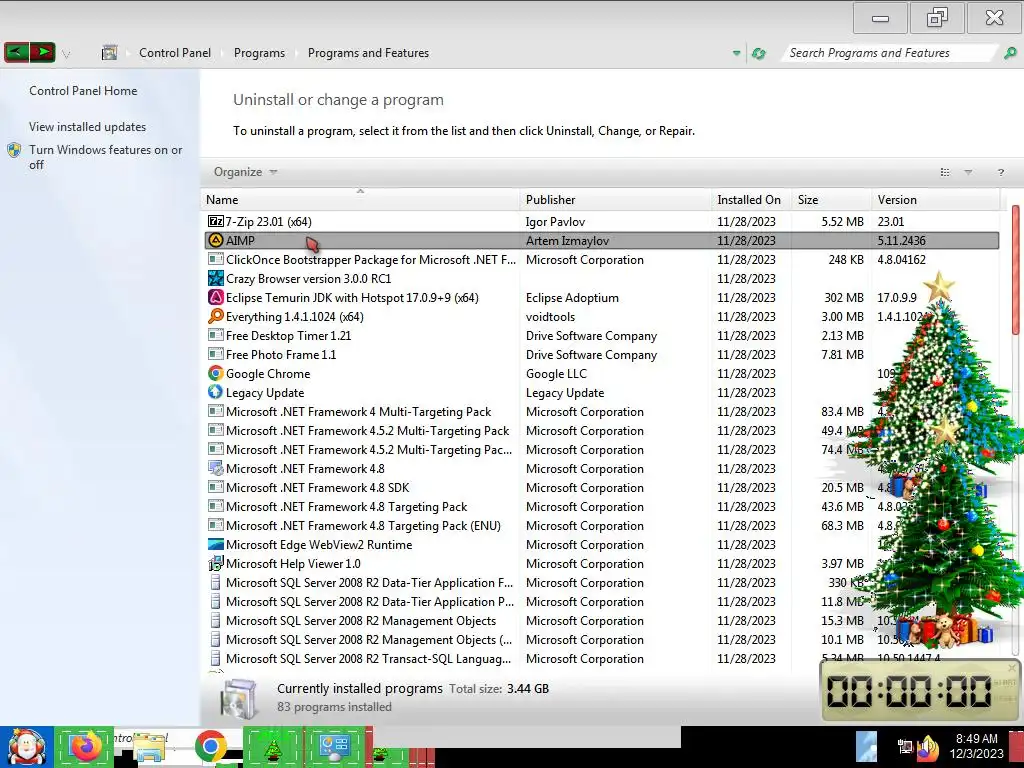
Task: Click publisher voidtools
Action: [551, 316]
